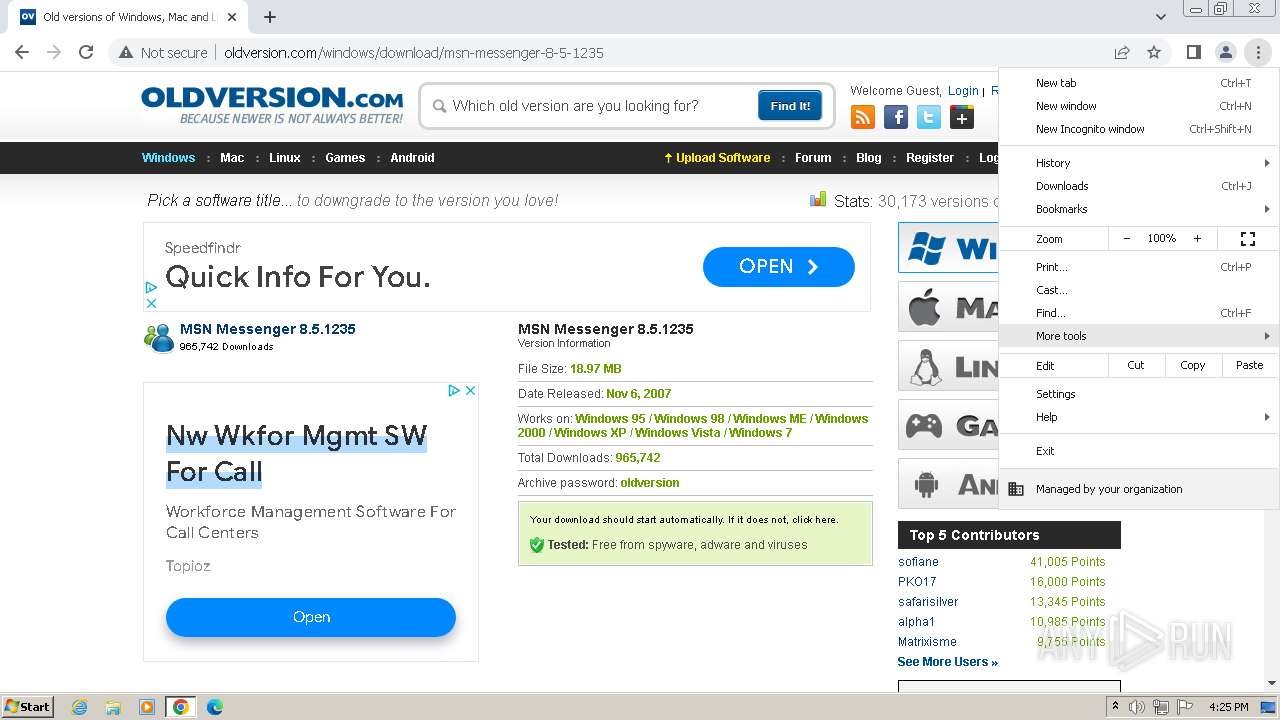Select New window from Chrome menu

(x=1139, y=106)
